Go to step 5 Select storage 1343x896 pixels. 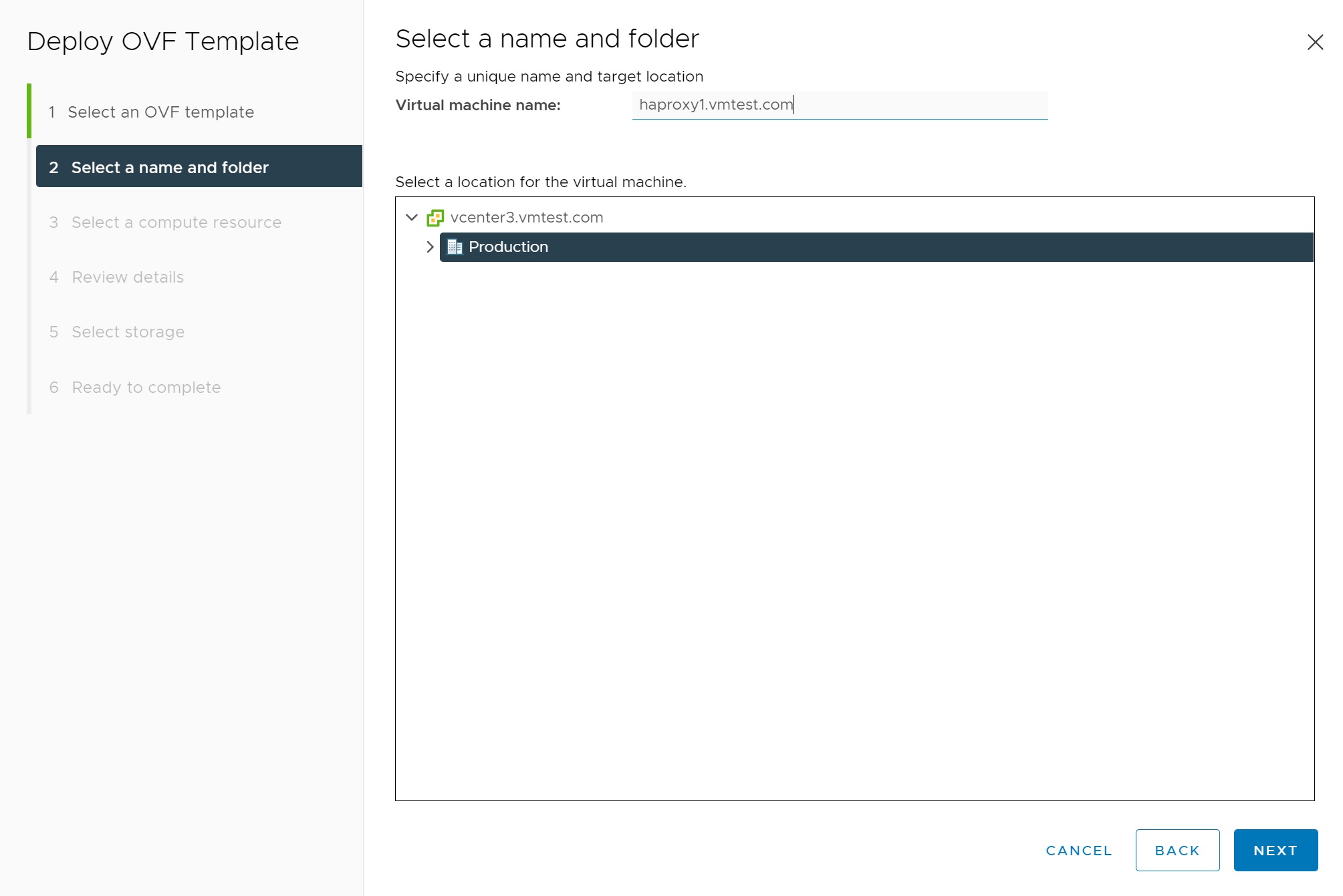pos(128,332)
